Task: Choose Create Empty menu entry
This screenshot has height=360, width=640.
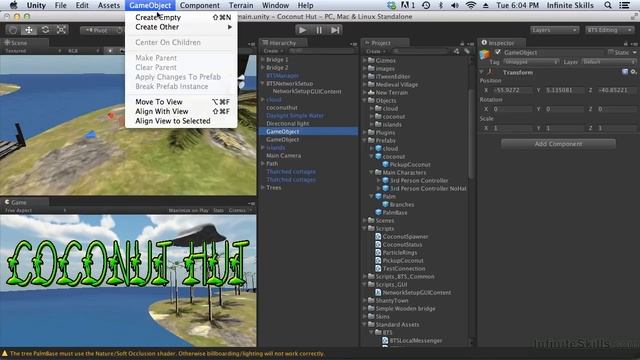Action: (x=181, y=17)
